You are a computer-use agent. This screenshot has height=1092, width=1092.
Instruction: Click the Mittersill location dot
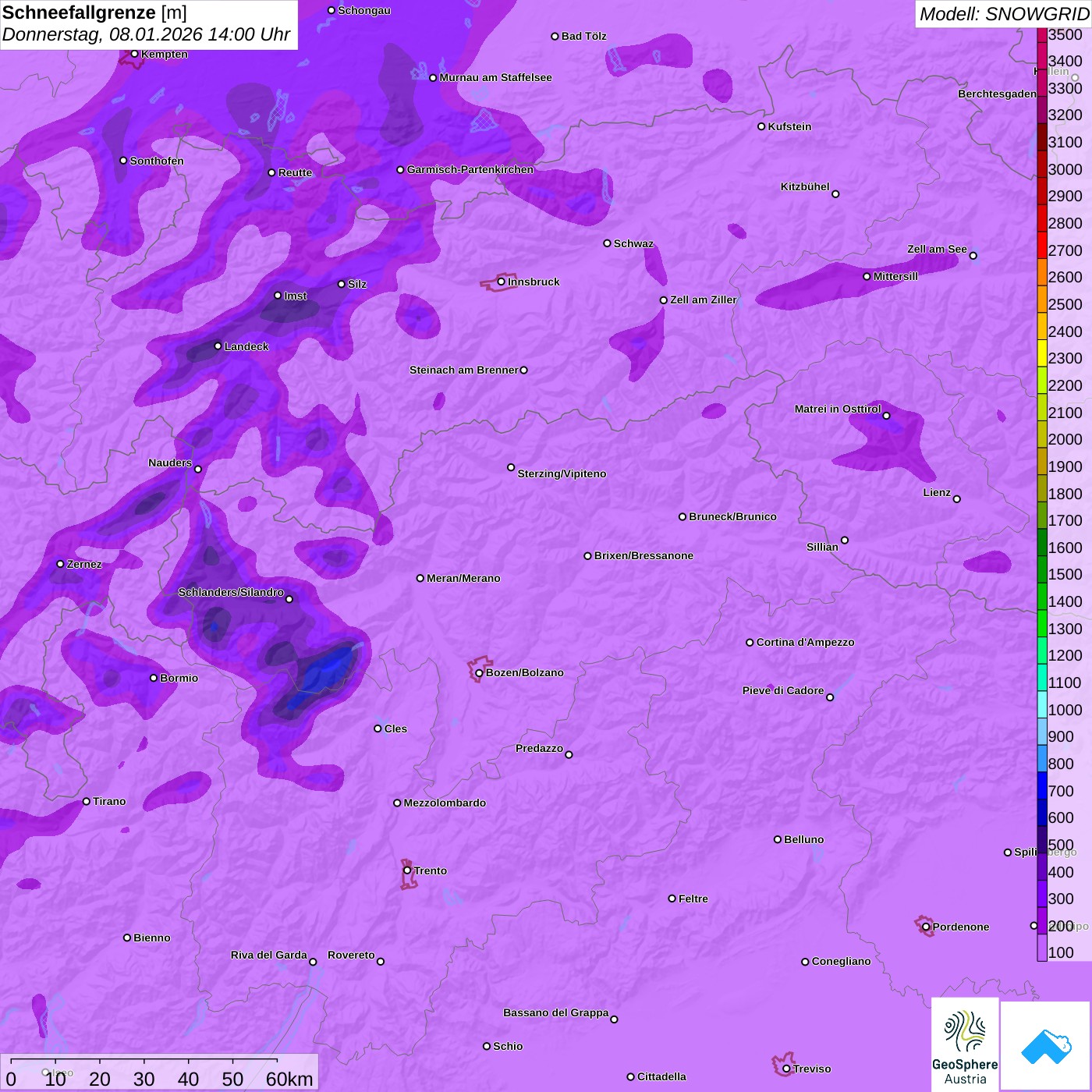(867, 276)
